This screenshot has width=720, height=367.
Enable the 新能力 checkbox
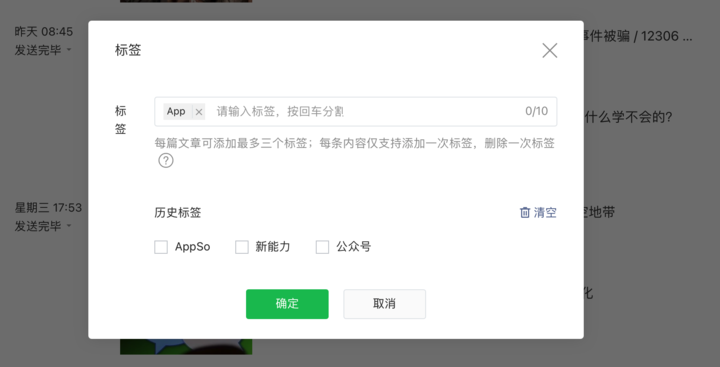coord(242,247)
